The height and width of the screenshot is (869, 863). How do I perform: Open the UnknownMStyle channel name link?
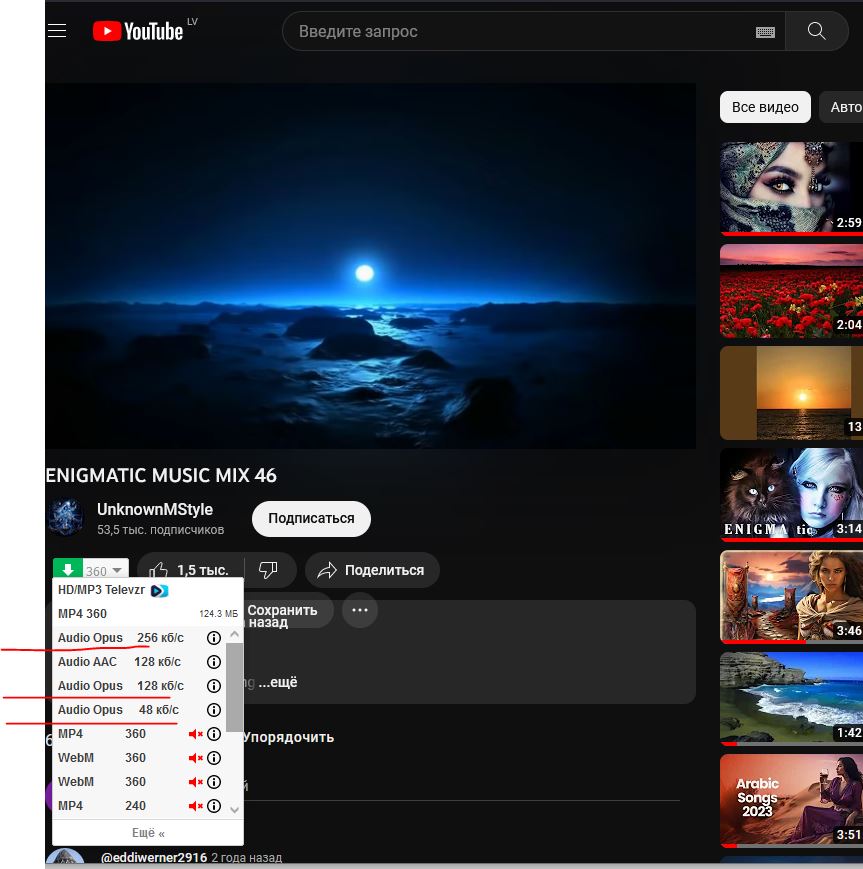[x=155, y=509]
